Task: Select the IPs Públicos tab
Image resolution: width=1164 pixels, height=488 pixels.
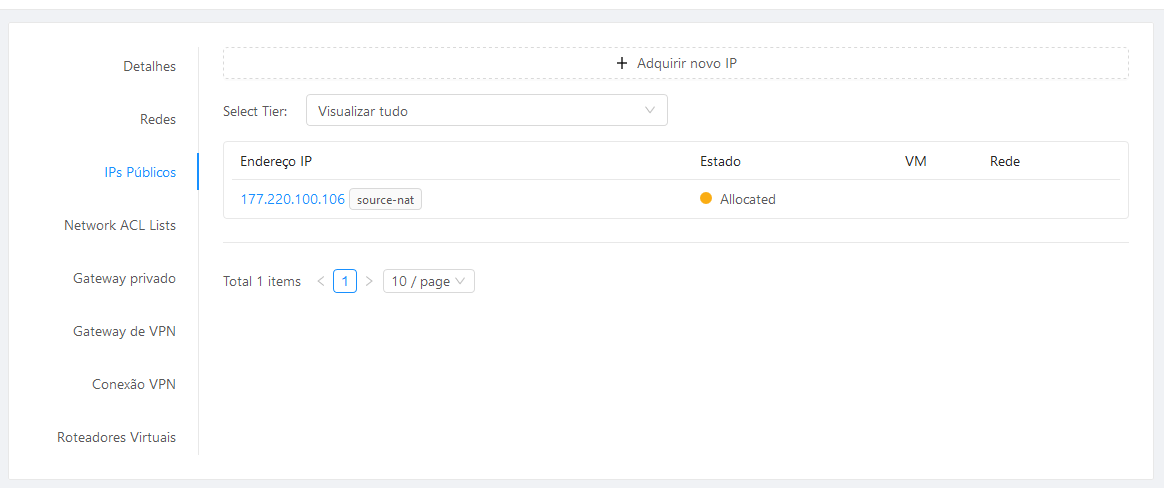Action: click(140, 172)
